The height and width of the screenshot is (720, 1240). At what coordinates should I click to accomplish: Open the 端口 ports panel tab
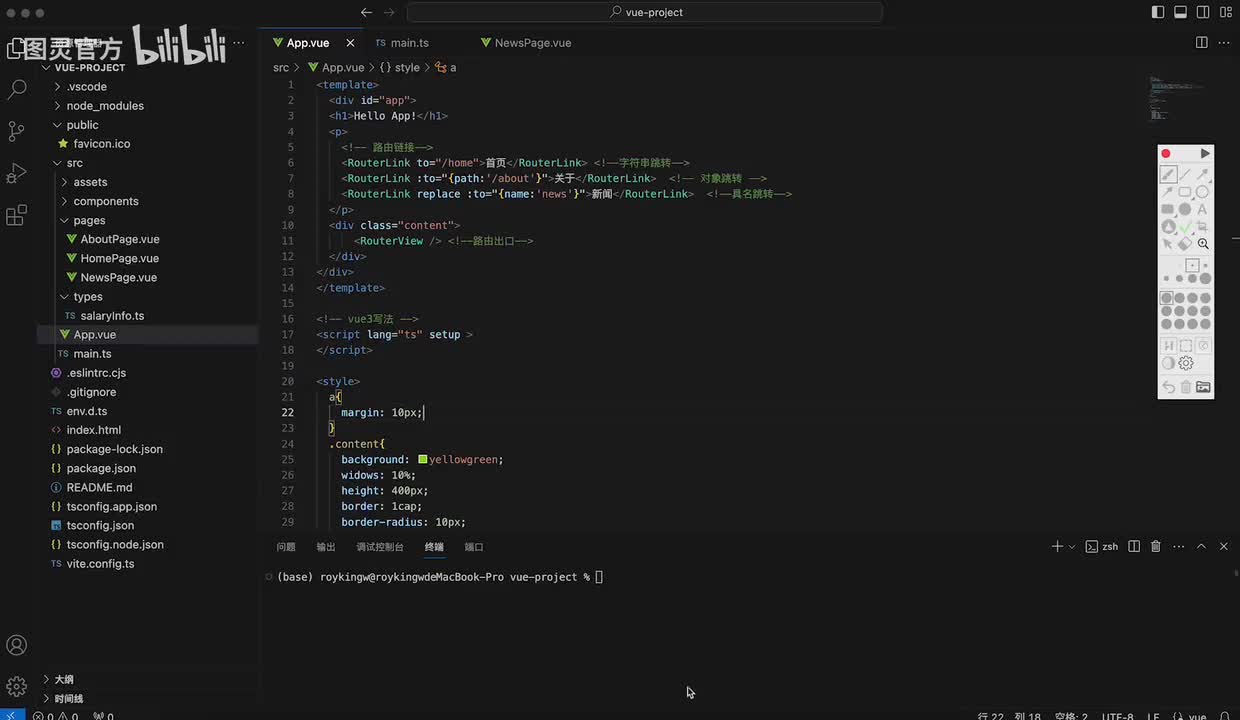(x=474, y=547)
